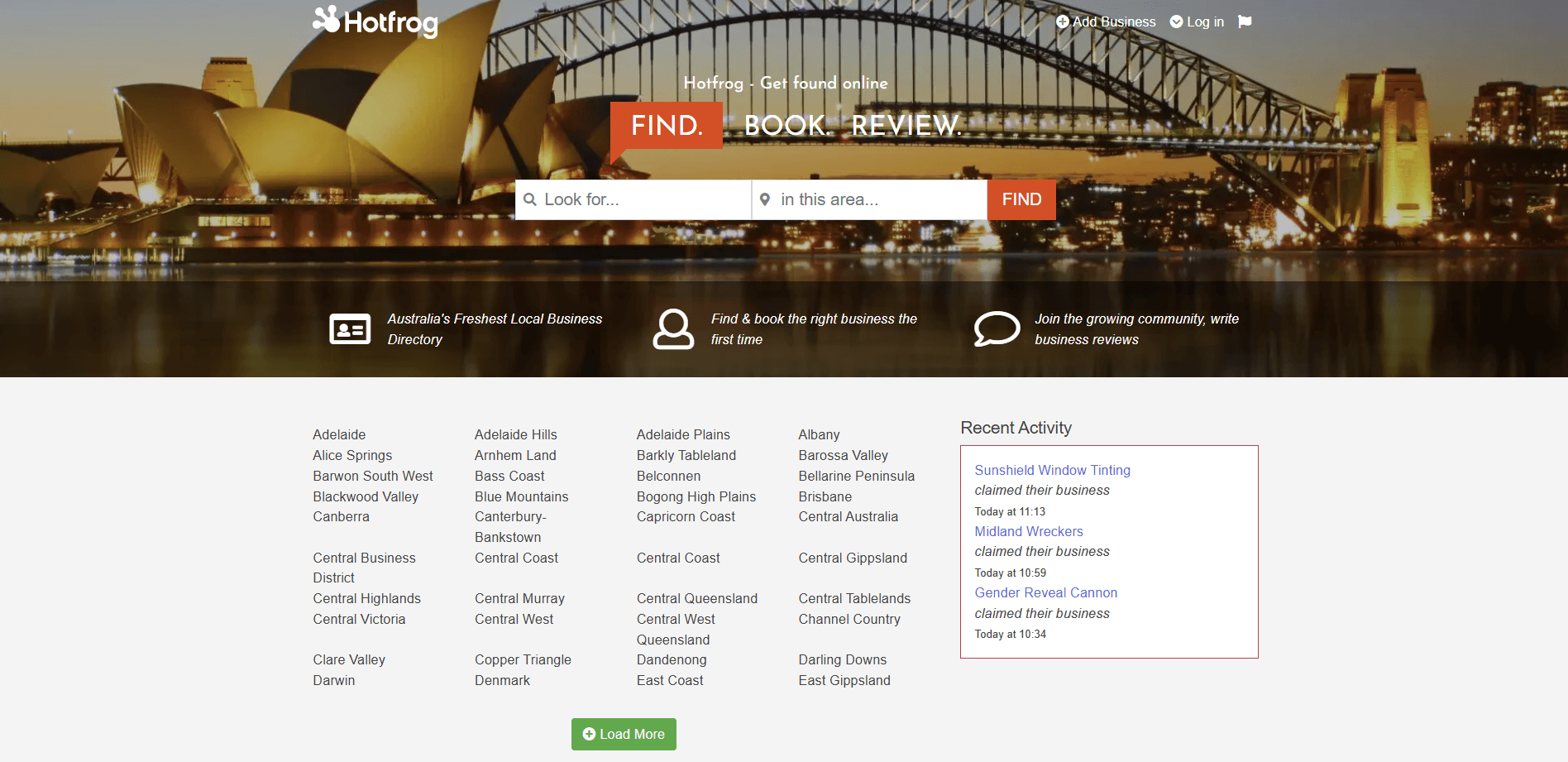Select the Blue Mountains region link

click(521, 496)
